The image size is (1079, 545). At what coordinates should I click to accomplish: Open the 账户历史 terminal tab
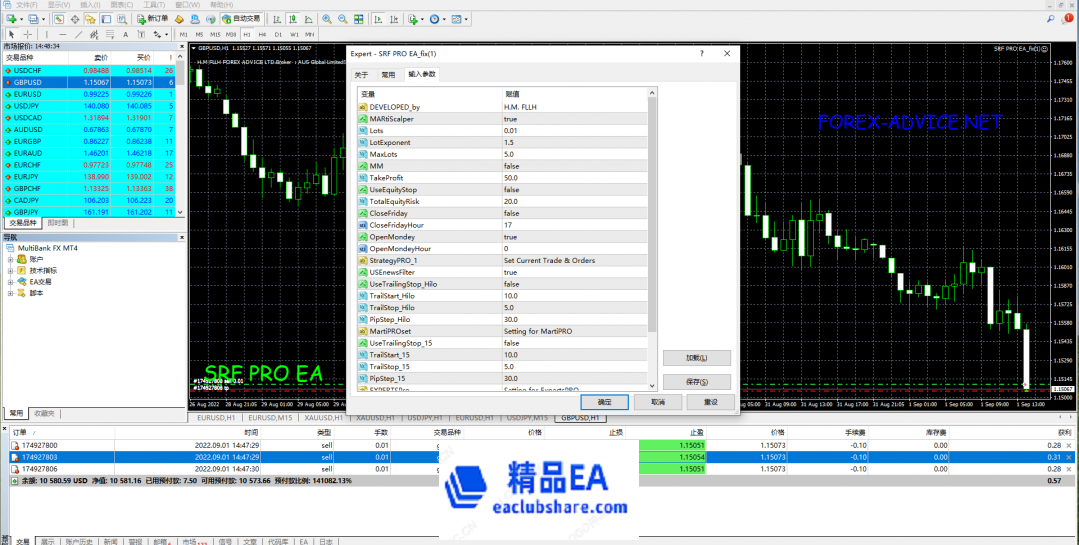tap(80, 542)
